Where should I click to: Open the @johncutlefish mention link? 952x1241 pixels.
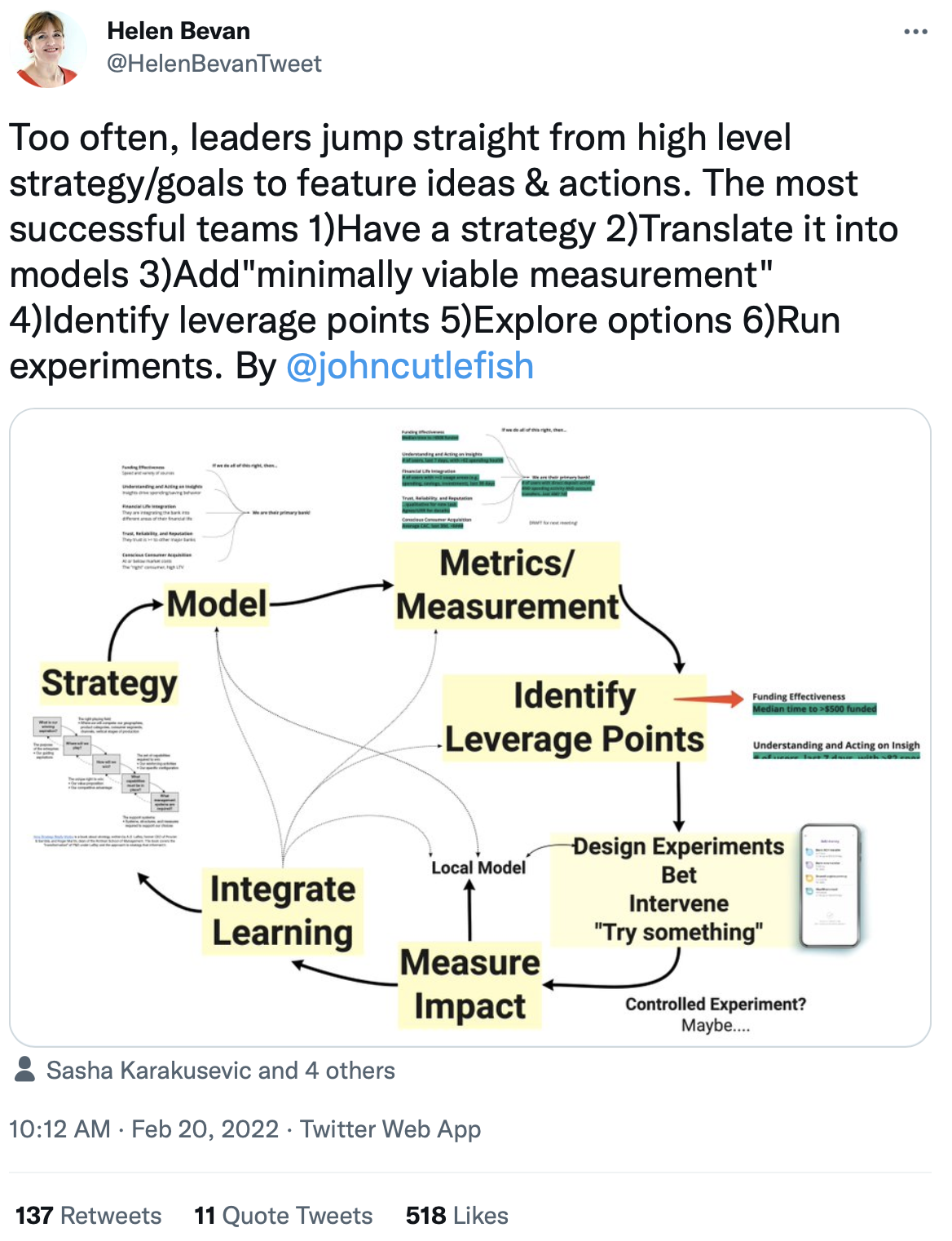(409, 366)
